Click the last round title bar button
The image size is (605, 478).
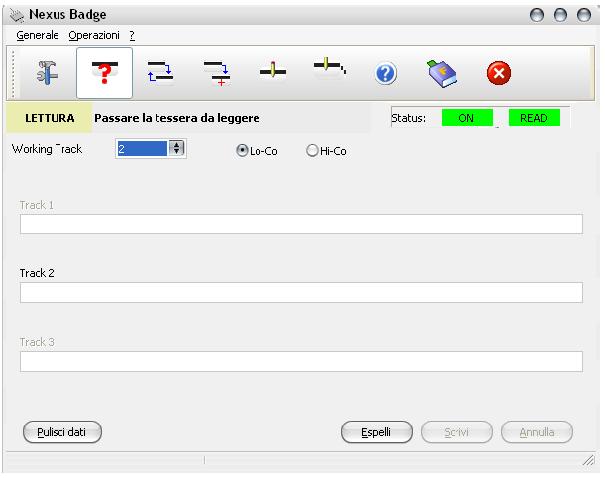click(584, 15)
